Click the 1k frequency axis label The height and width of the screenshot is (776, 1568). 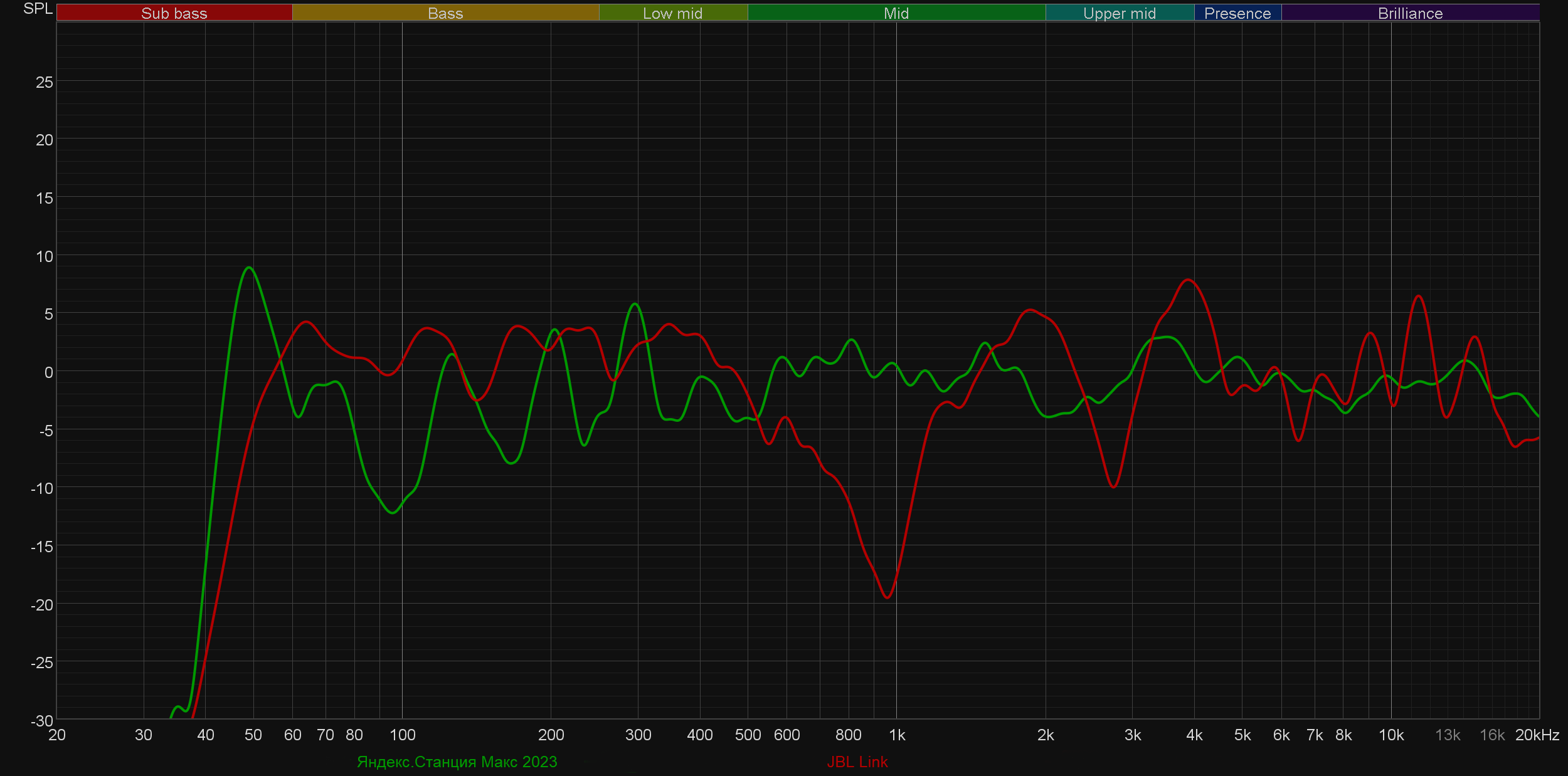(897, 735)
